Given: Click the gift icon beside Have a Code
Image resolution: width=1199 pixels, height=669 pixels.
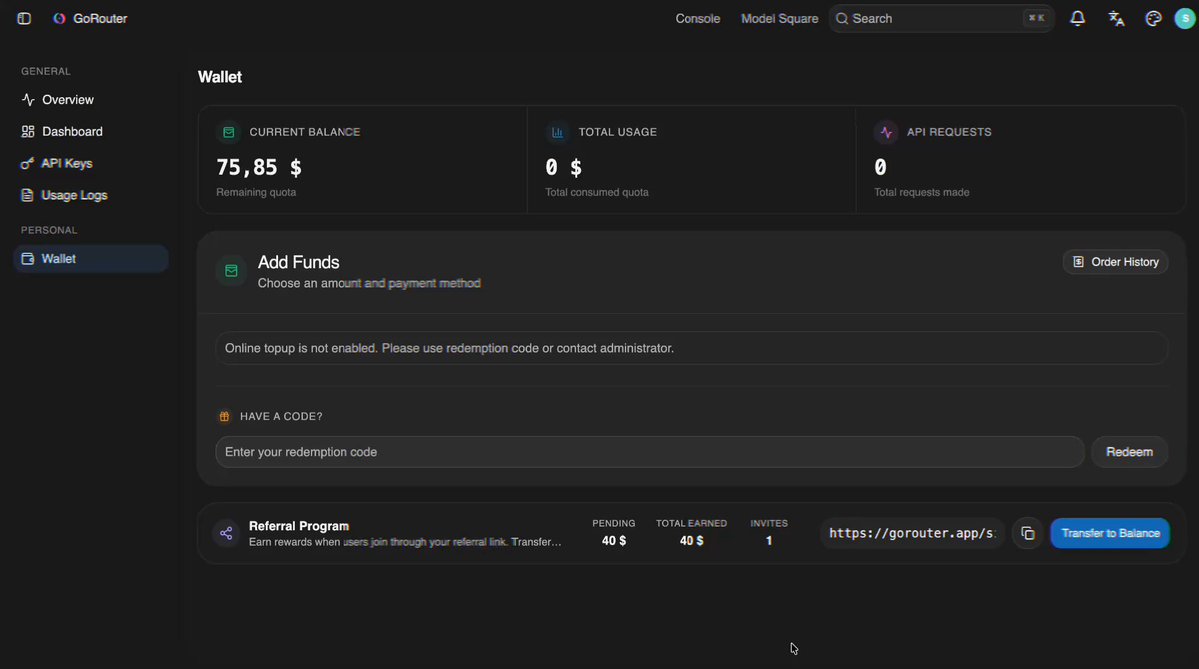Looking at the screenshot, I should 224,417.
